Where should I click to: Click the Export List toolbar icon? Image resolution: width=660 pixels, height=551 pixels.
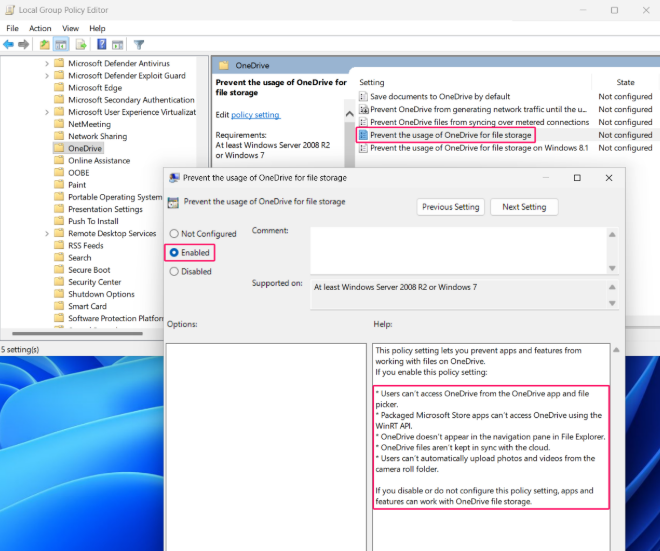(x=81, y=44)
